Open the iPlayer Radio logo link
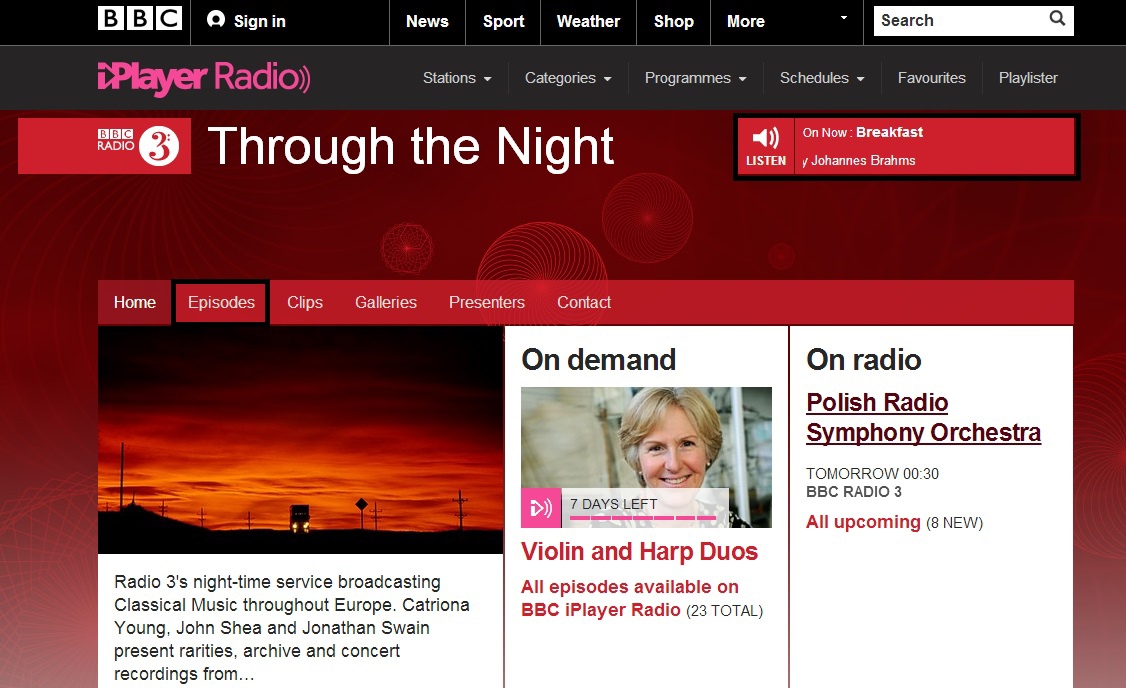The height and width of the screenshot is (688, 1126). [204, 78]
